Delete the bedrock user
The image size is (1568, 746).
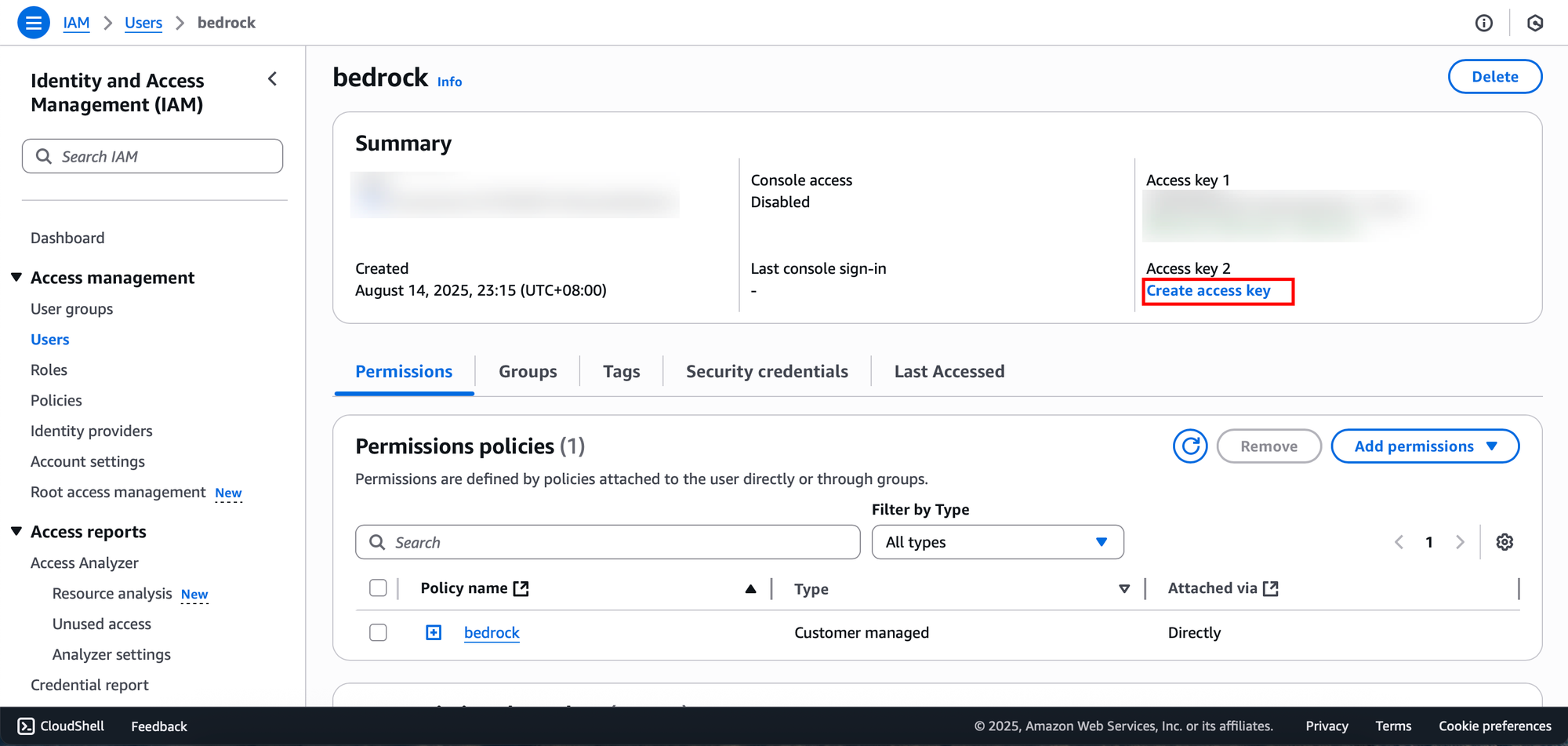tap(1494, 77)
